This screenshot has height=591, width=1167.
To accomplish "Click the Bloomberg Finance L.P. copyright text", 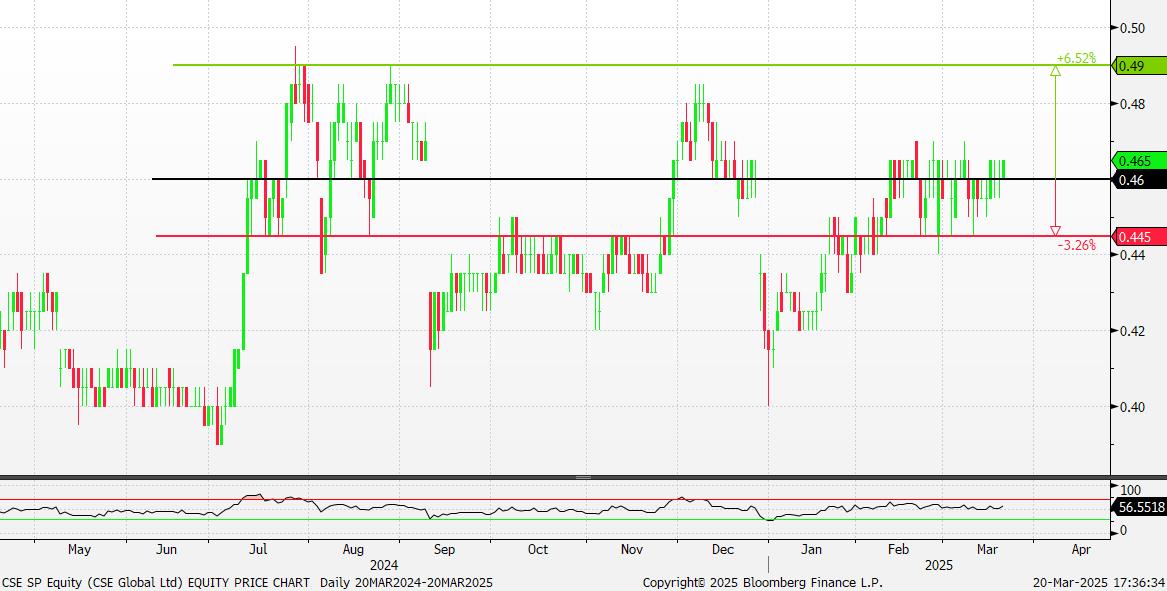I will pyautogui.click(x=762, y=582).
